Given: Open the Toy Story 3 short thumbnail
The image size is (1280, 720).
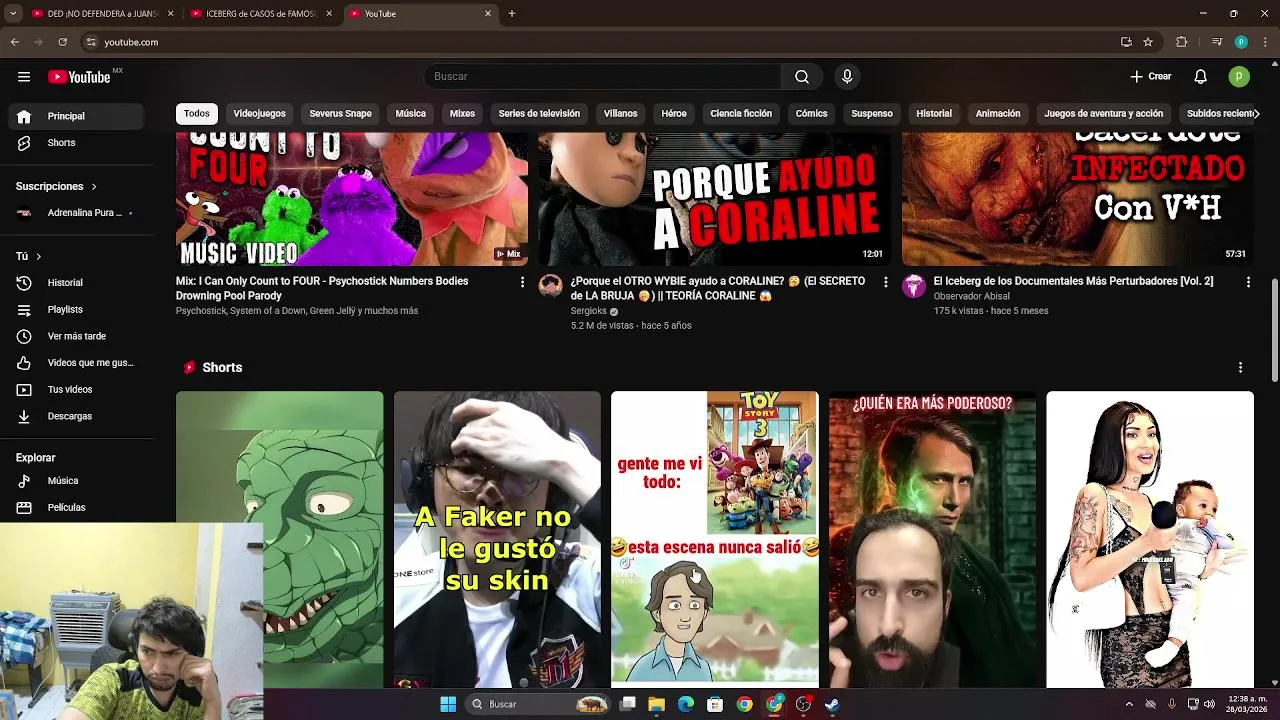Looking at the screenshot, I should pyautogui.click(x=715, y=539).
